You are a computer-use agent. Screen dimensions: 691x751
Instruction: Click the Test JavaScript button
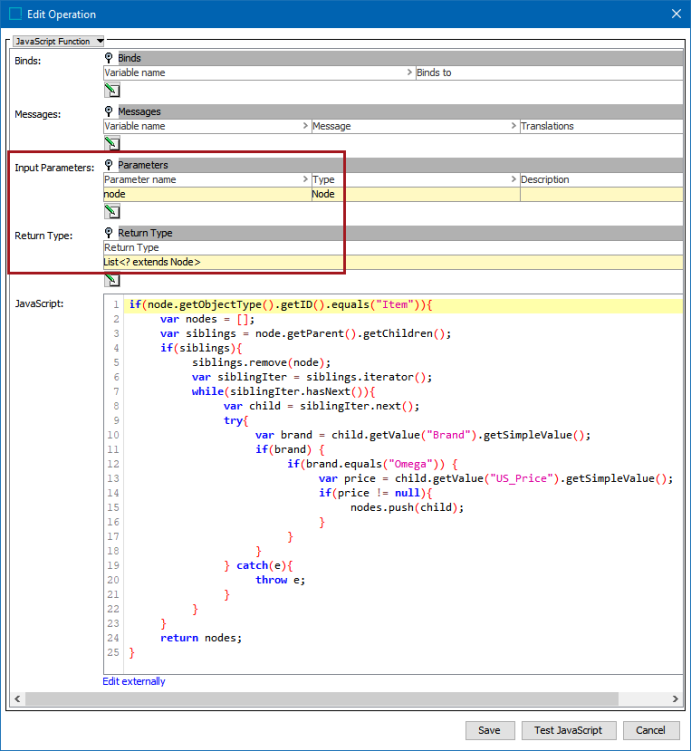568,730
